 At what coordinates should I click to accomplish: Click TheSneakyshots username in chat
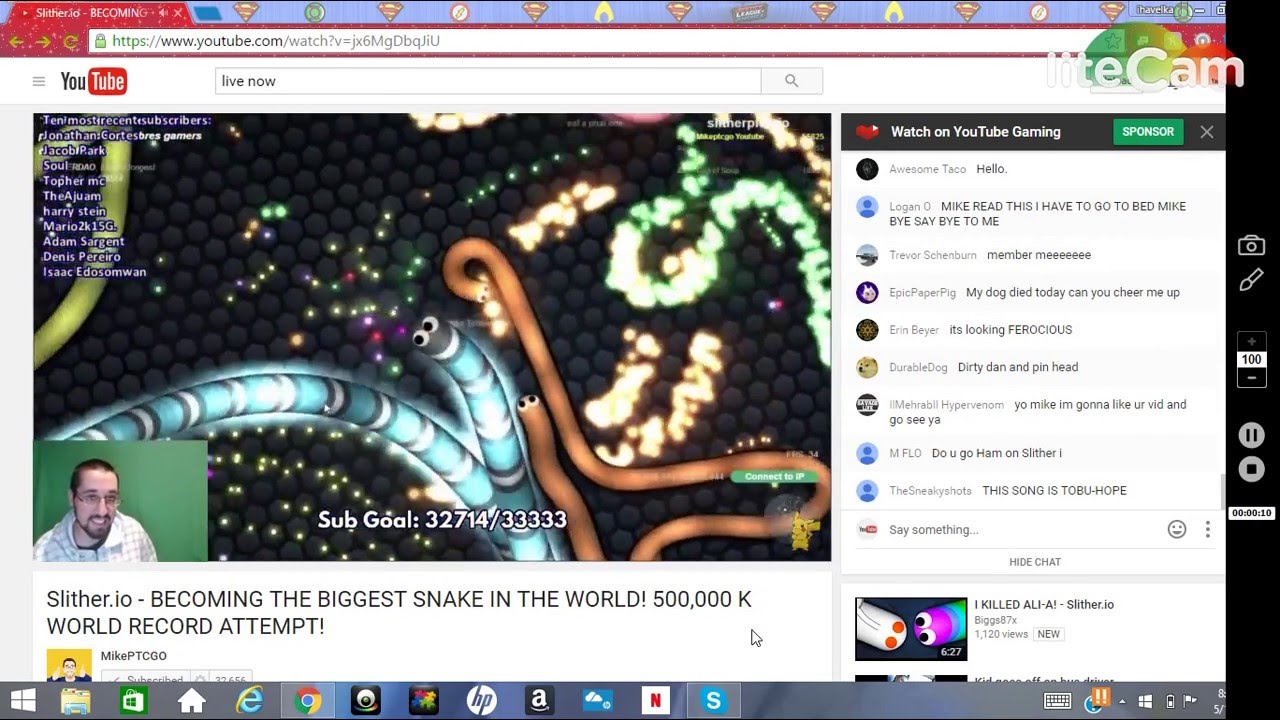[x=930, y=491]
